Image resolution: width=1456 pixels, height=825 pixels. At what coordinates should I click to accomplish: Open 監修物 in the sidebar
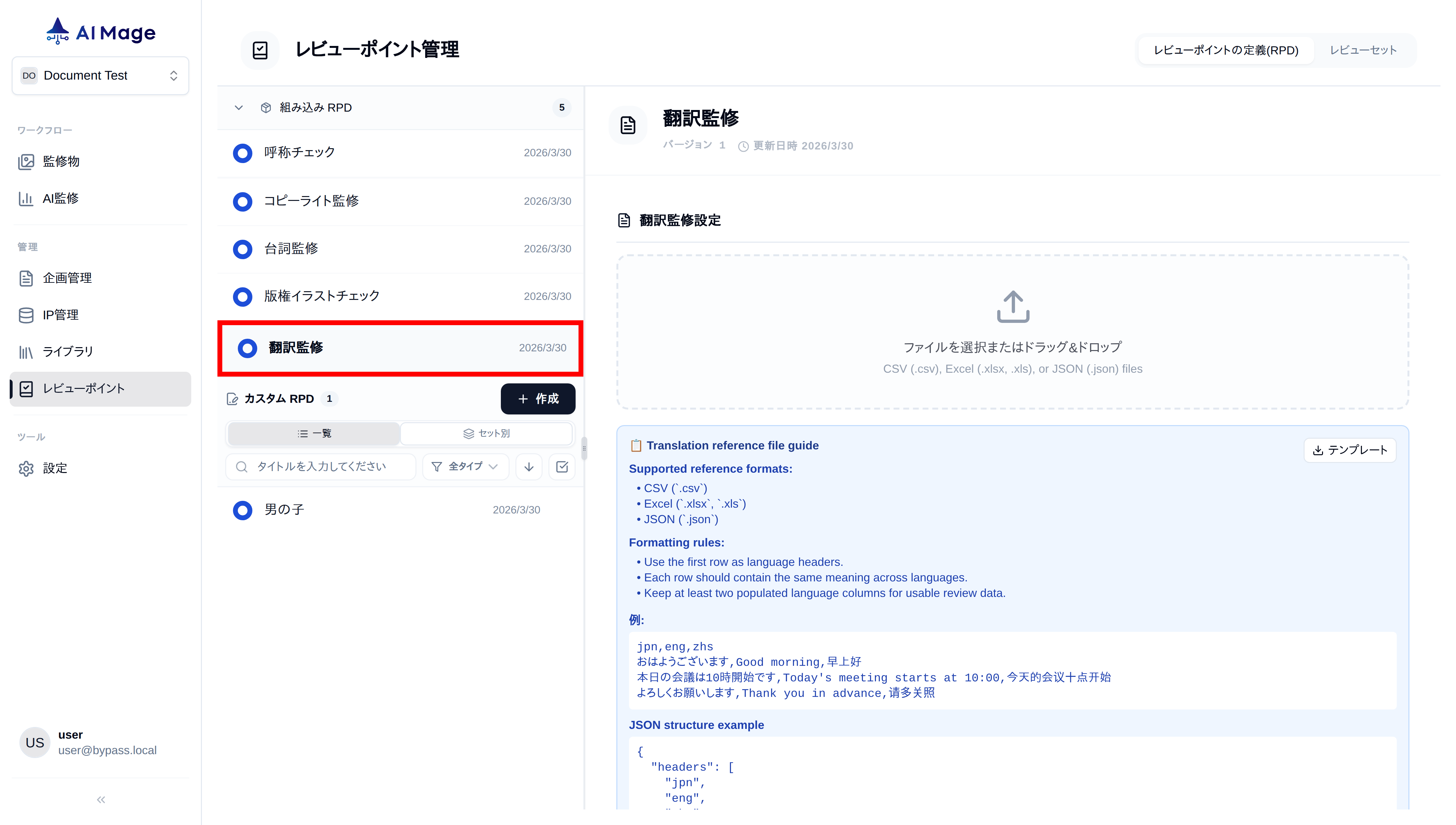point(61,161)
